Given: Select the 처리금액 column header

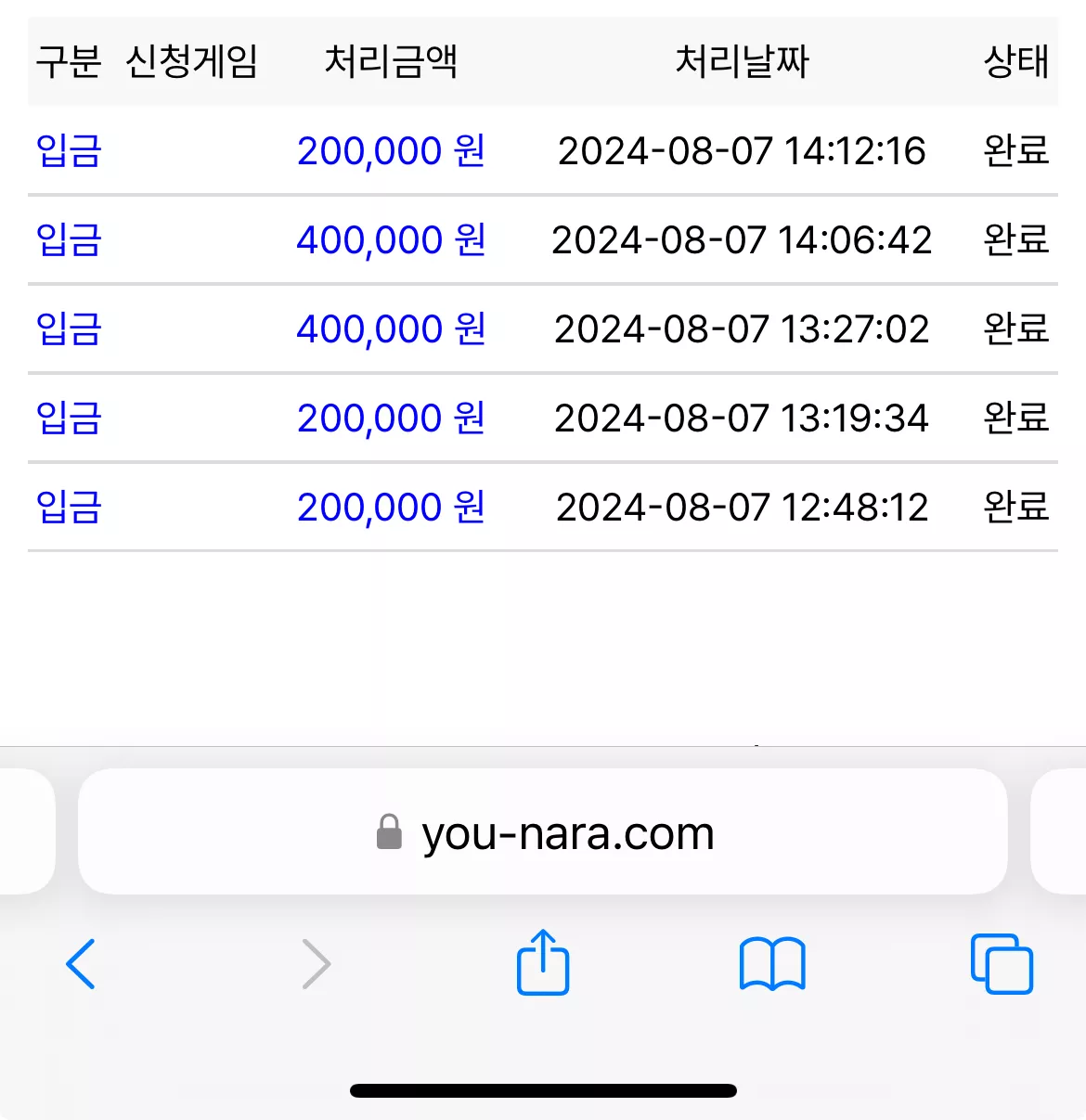Looking at the screenshot, I should (x=391, y=62).
